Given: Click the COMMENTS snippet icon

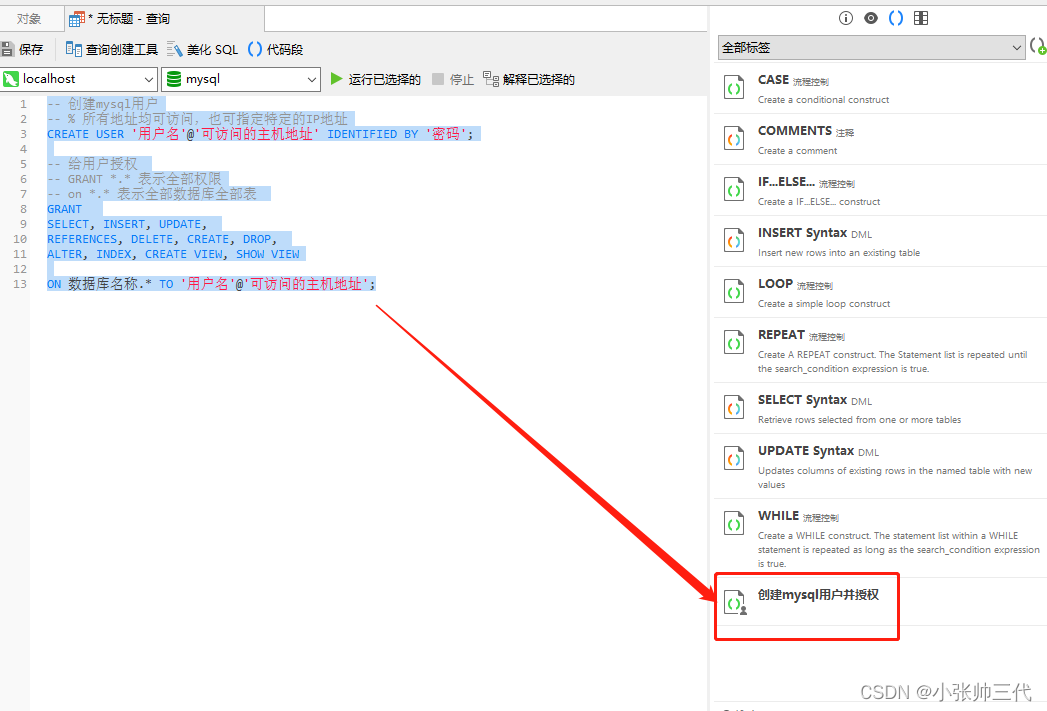Looking at the screenshot, I should pyautogui.click(x=734, y=139).
